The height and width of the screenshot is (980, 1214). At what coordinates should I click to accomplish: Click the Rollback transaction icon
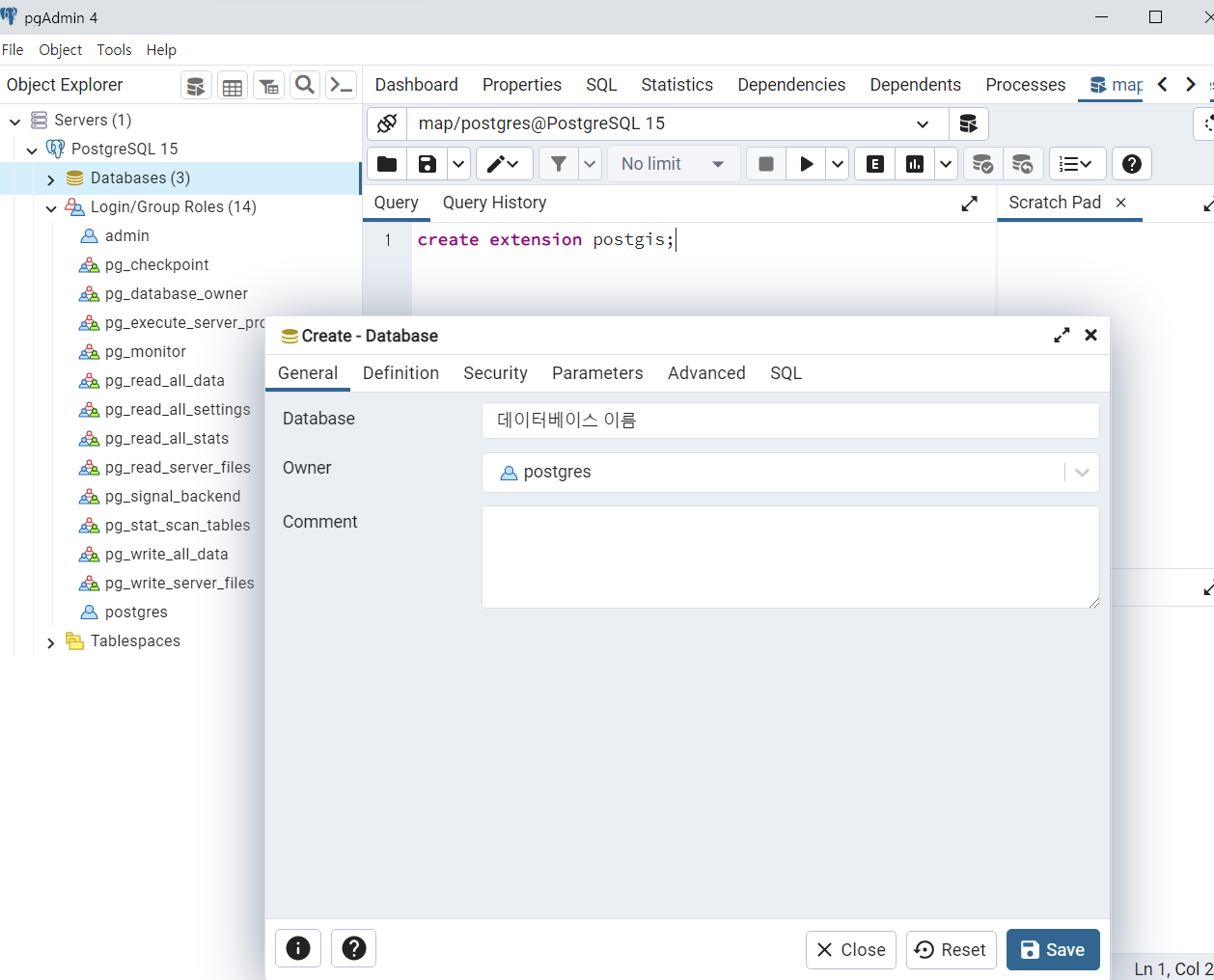click(x=1022, y=164)
